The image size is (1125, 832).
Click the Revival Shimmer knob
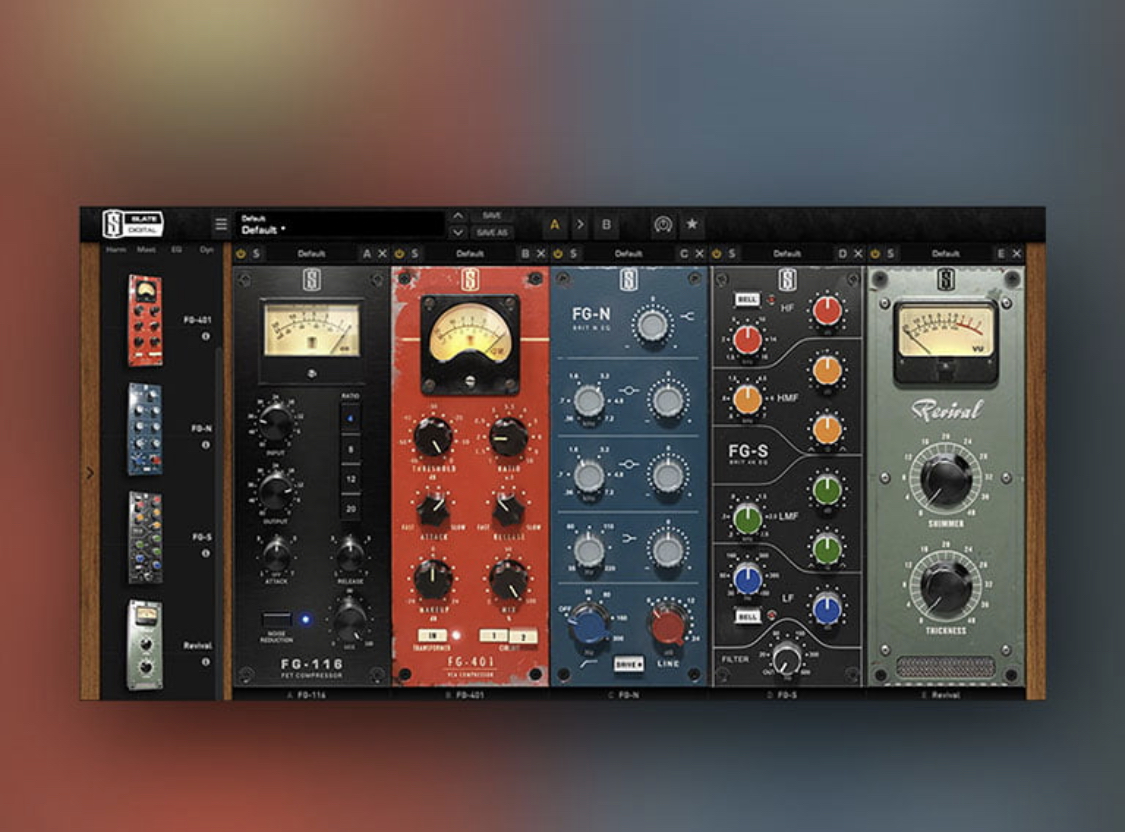tap(946, 476)
